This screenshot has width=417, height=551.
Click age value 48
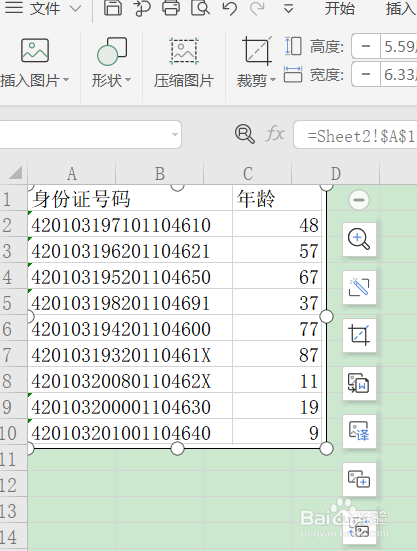[x=309, y=225]
